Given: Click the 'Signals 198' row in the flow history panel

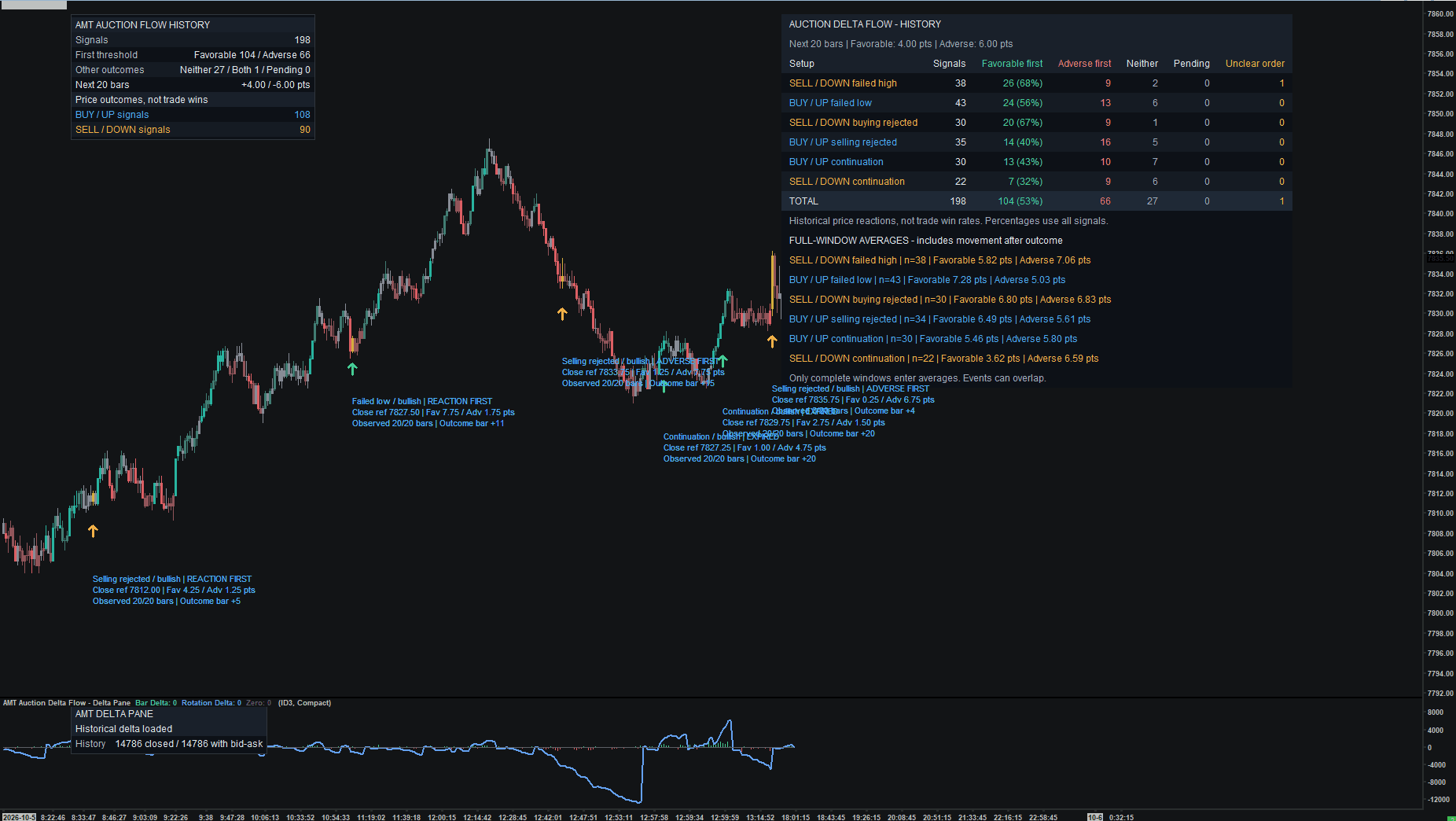Looking at the screenshot, I should 193,40.
